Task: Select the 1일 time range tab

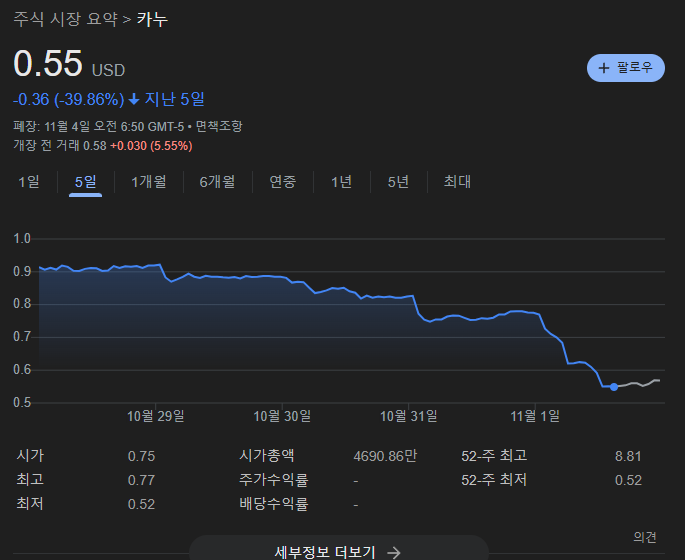Action: click(28, 181)
